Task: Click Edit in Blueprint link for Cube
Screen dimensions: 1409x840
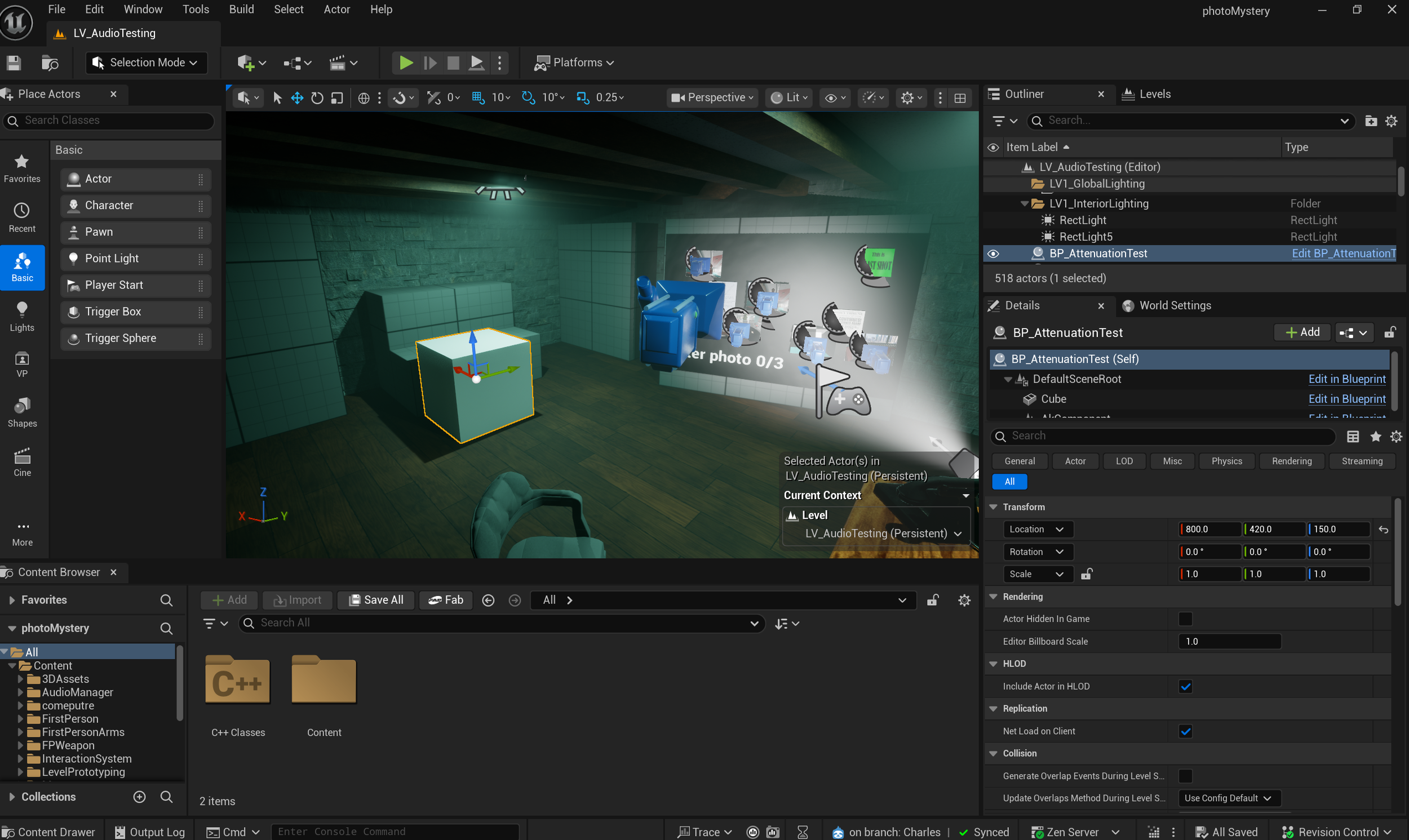Action: coord(1346,399)
